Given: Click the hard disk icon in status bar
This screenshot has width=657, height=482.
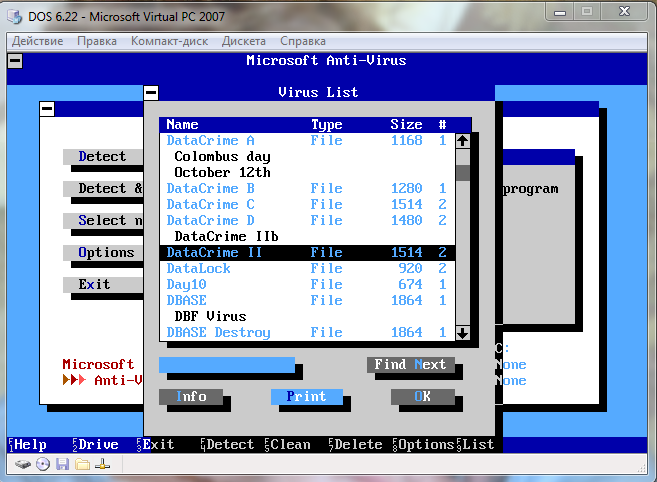Looking at the screenshot, I should (23, 464).
